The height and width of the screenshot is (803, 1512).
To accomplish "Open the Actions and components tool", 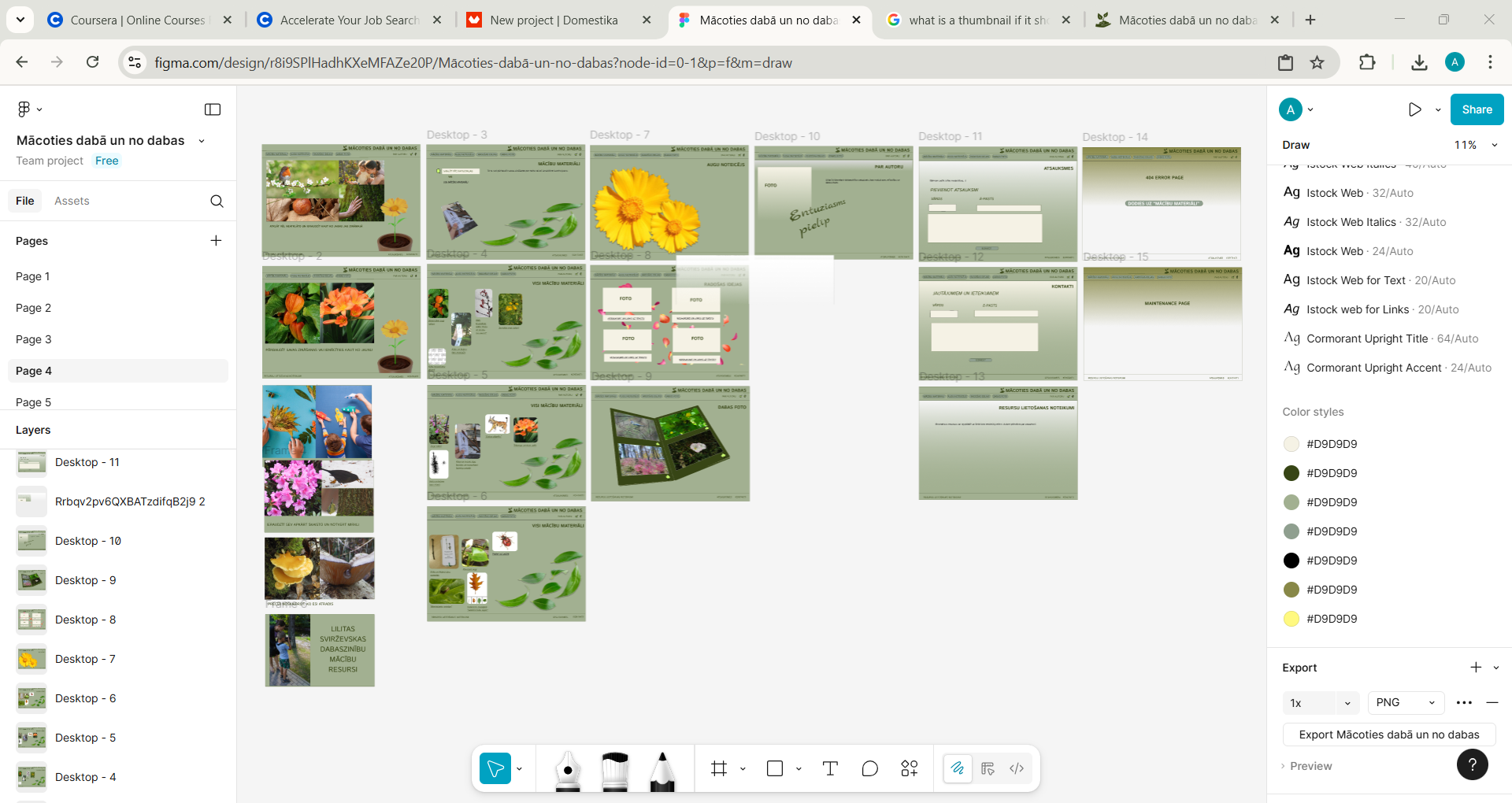I will (x=910, y=768).
